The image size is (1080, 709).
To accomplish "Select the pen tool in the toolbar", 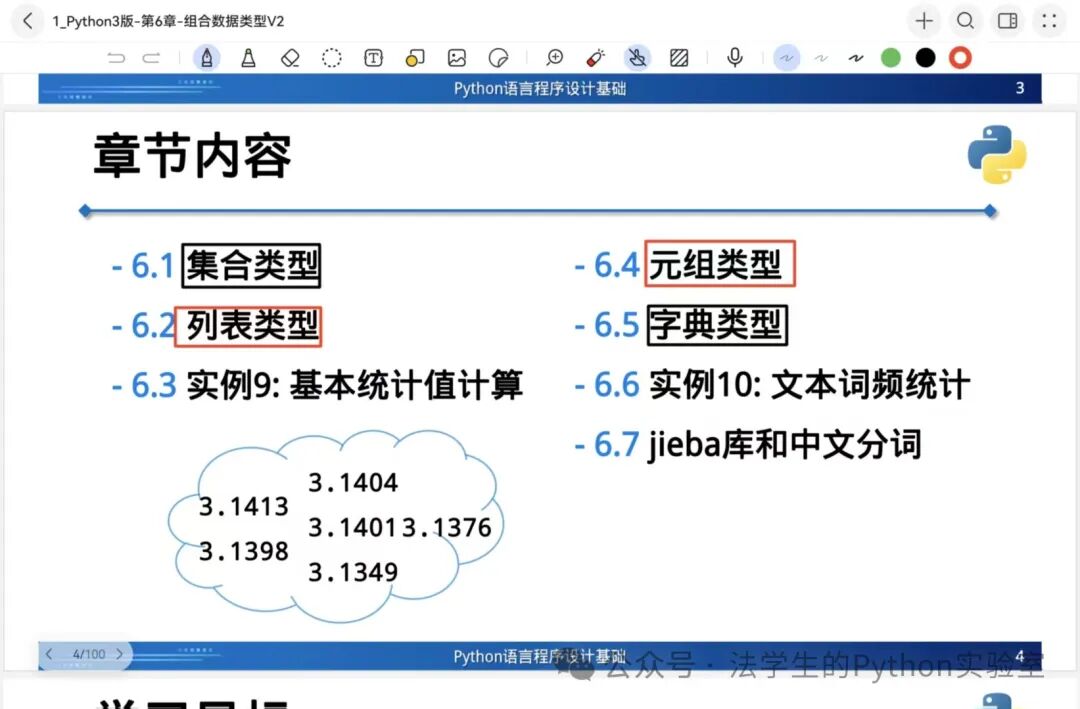I will (207, 58).
